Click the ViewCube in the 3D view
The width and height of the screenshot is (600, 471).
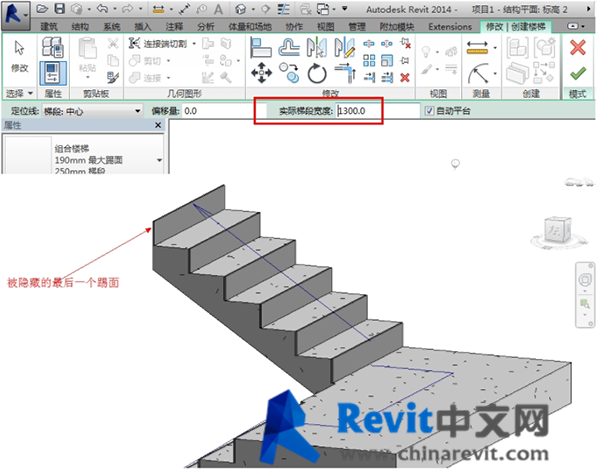click(558, 230)
